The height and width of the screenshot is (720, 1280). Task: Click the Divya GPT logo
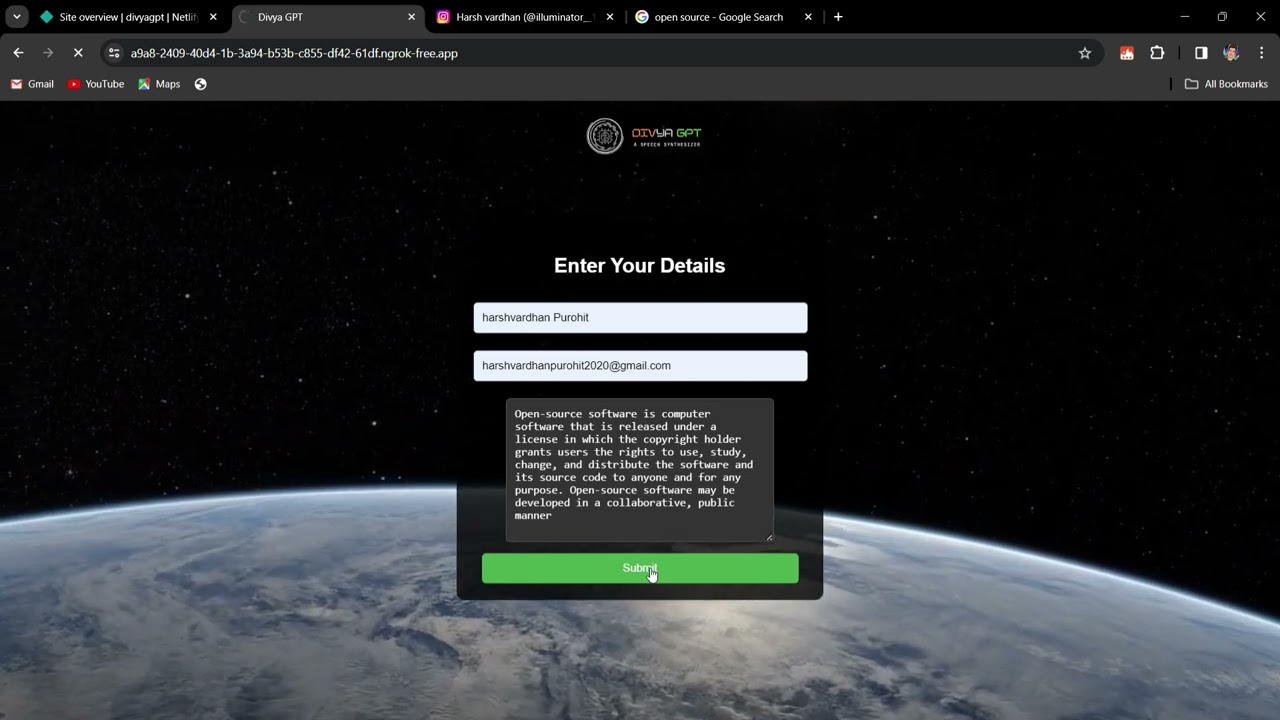point(644,136)
